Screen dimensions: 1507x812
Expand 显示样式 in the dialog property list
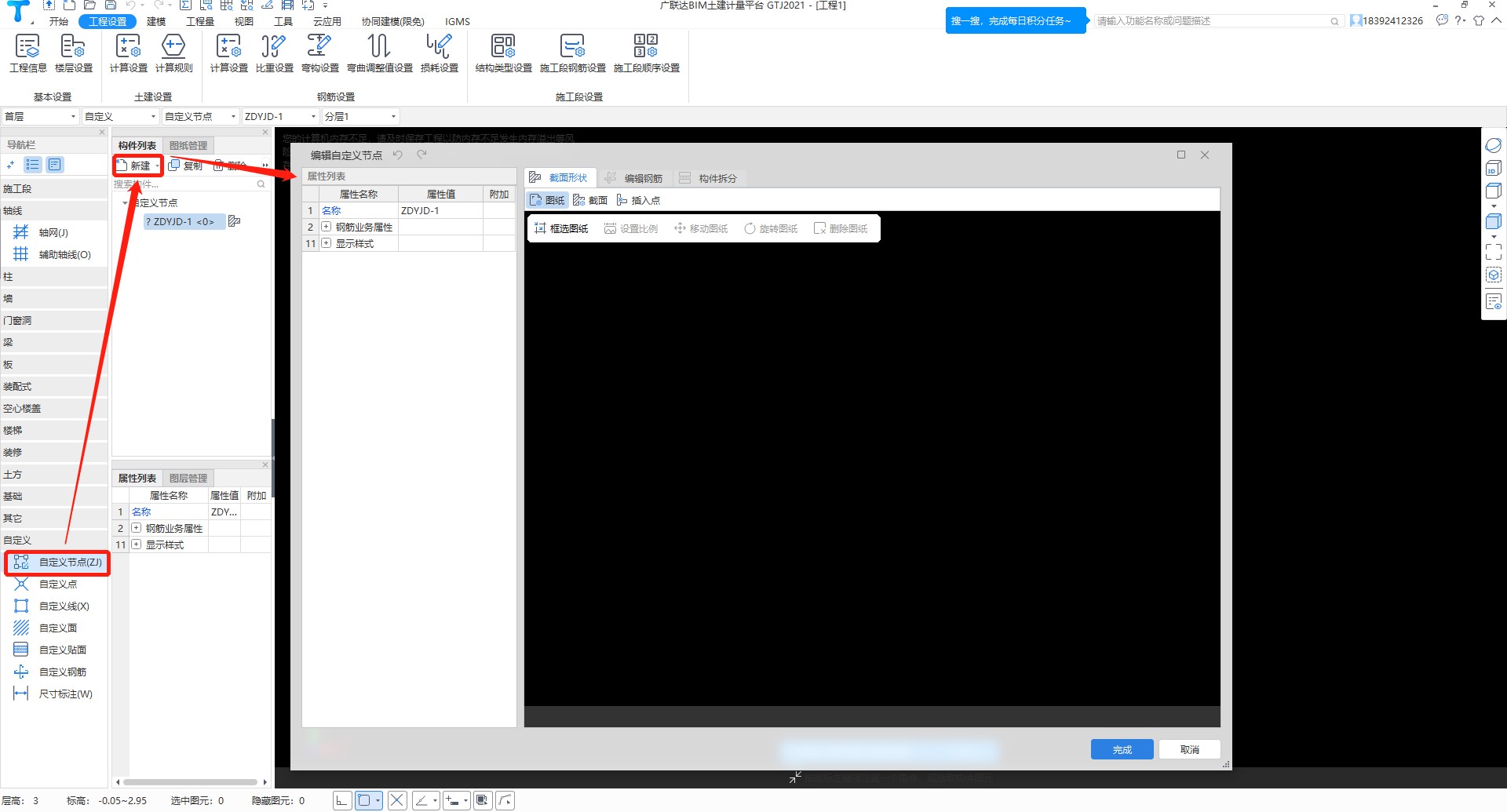327,243
